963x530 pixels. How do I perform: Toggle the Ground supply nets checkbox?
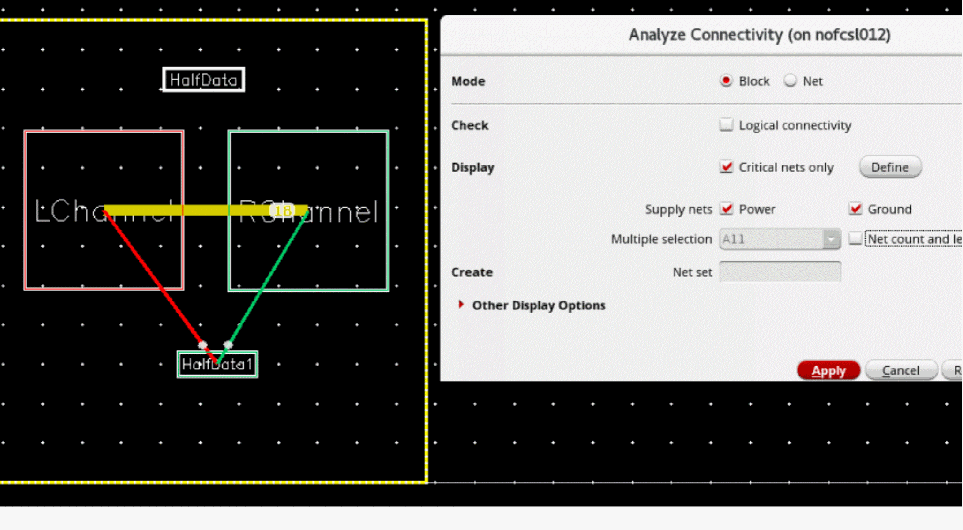point(856,209)
